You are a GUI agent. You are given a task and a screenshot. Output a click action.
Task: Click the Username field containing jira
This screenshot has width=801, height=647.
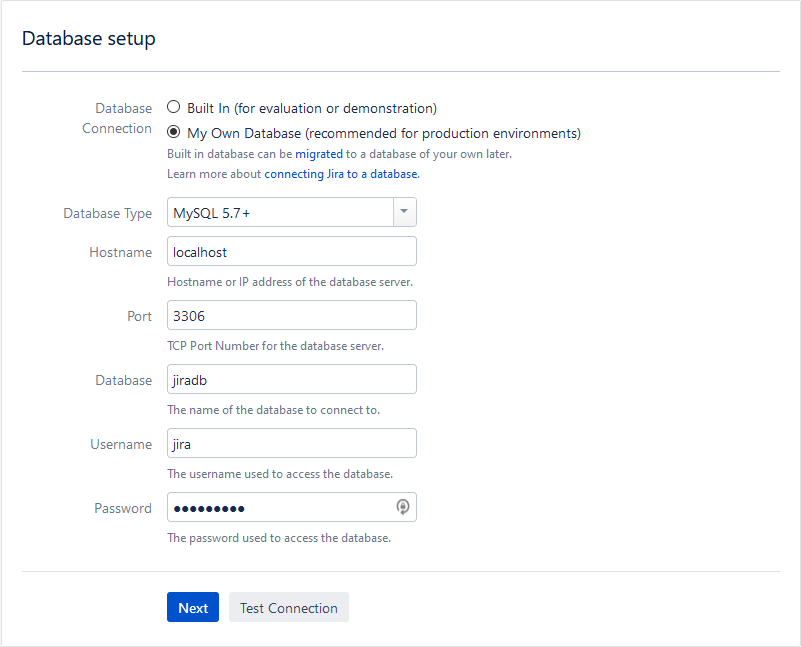(291, 444)
